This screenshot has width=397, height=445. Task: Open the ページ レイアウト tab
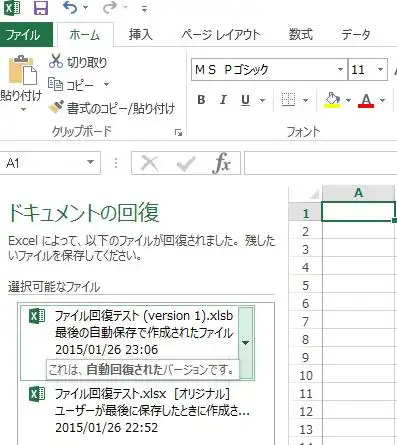221,35
